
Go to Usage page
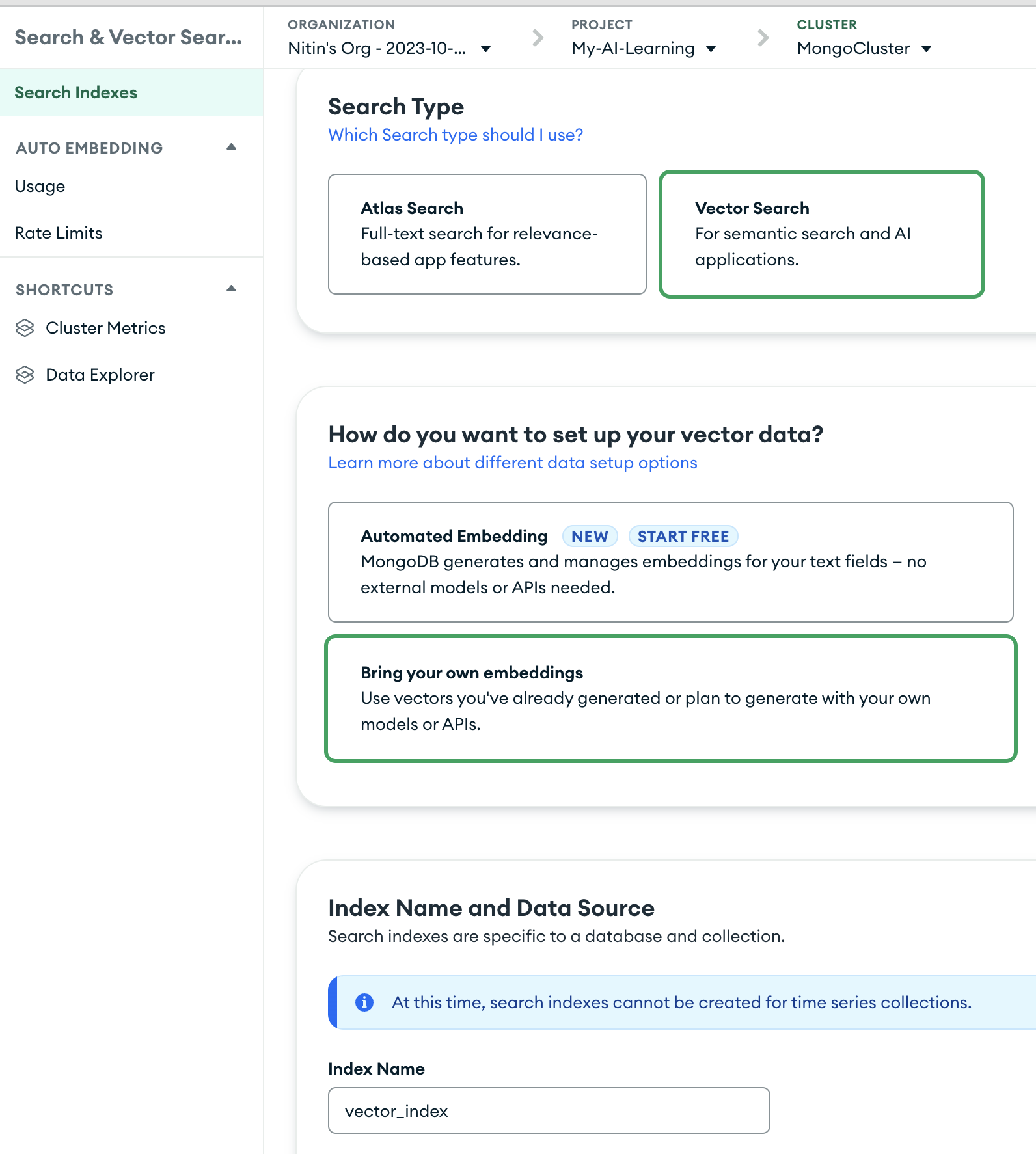tap(40, 187)
